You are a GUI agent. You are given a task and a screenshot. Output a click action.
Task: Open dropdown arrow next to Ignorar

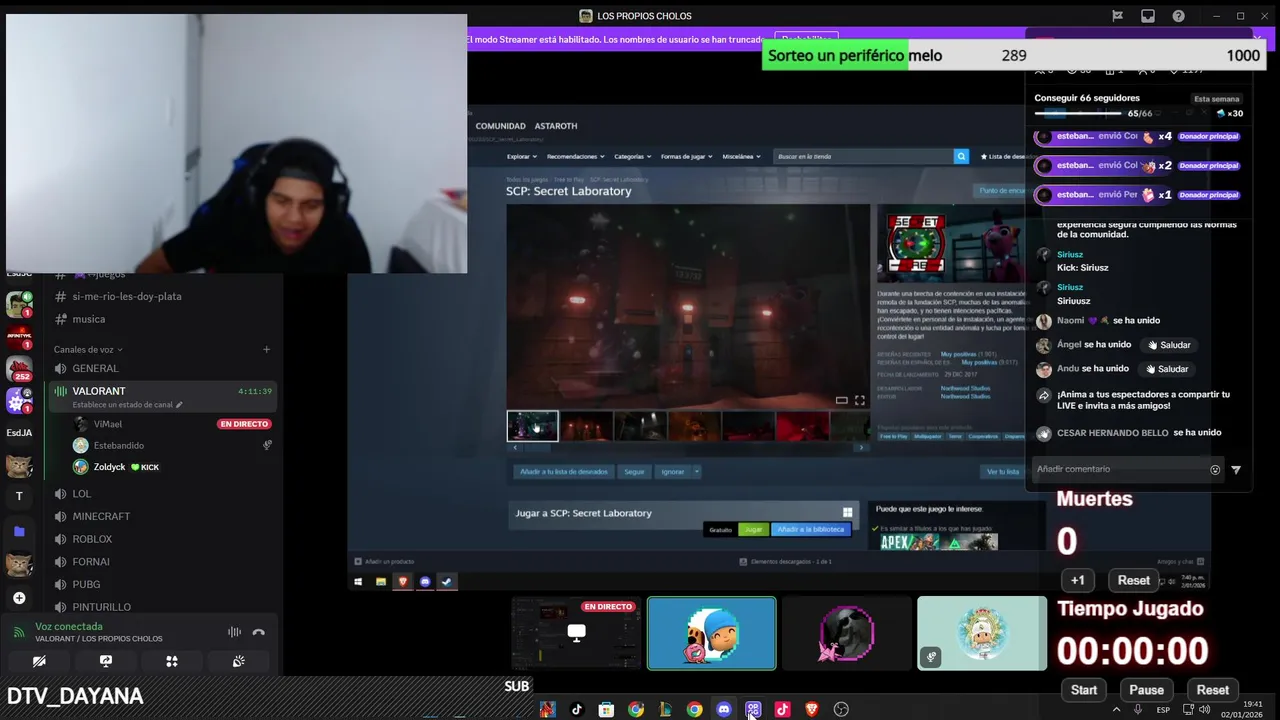697,472
